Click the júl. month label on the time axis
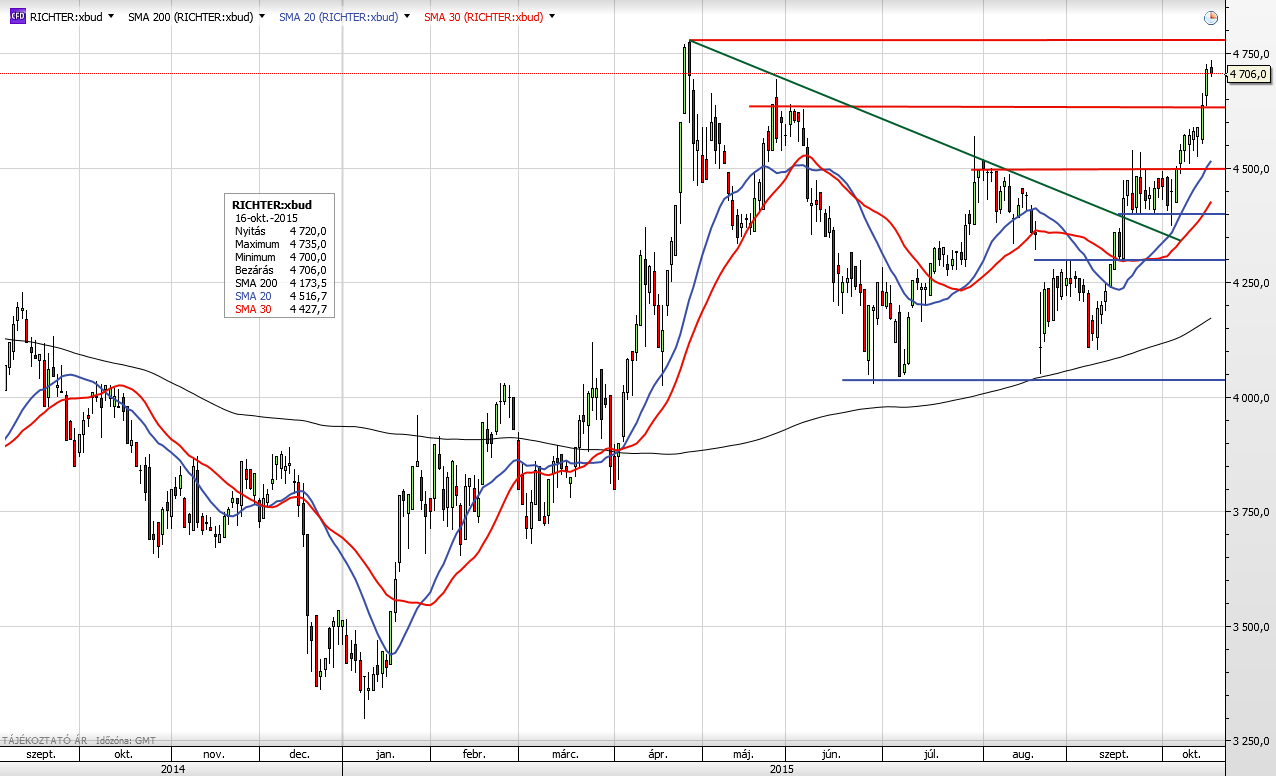Viewport: 1276px width, 776px height. click(x=933, y=754)
